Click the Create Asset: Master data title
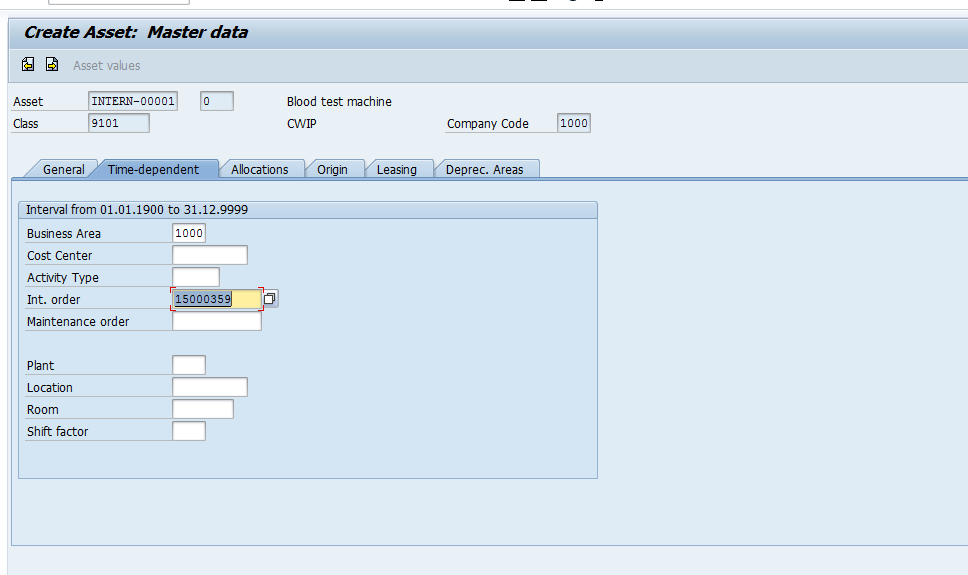Viewport: 968px width, 575px height. click(136, 32)
